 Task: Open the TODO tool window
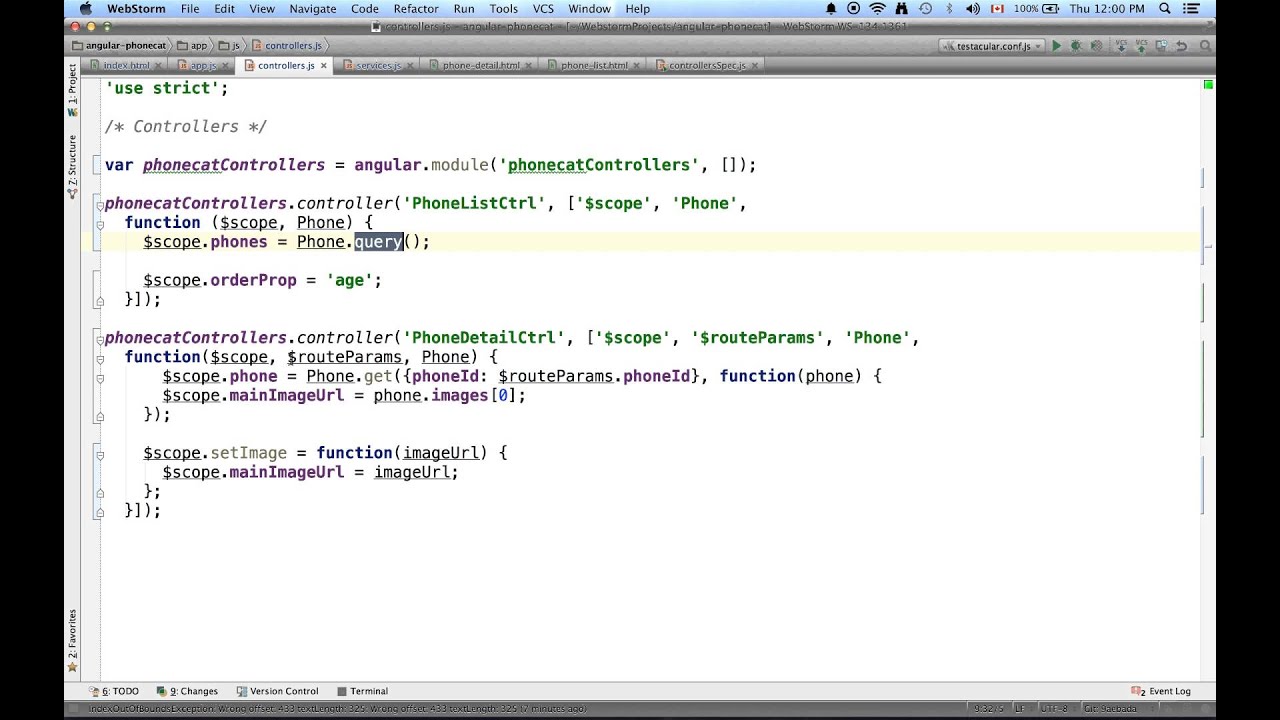point(115,691)
